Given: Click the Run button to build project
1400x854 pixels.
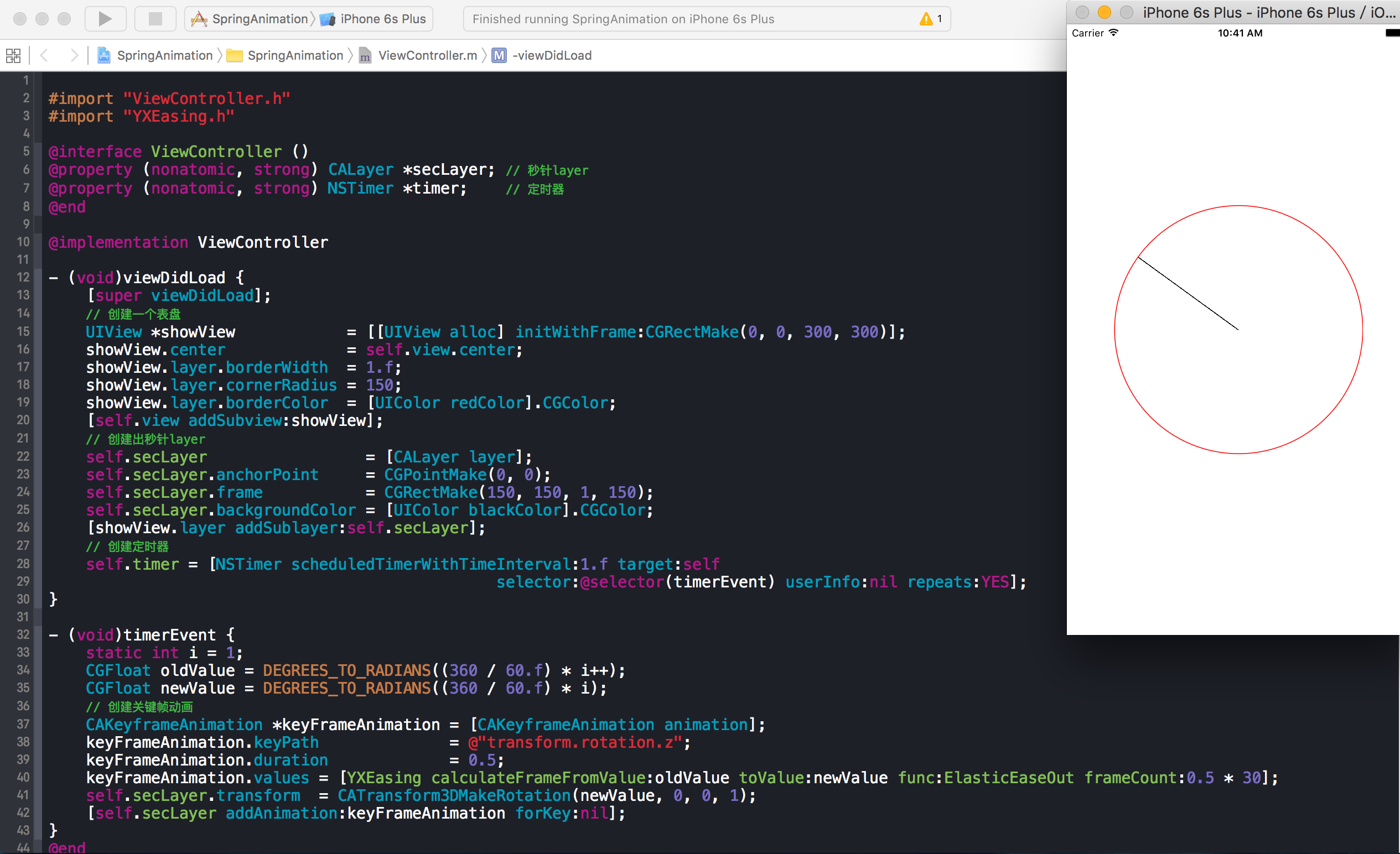Looking at the screenshot, I should click(x=105, y=17).
